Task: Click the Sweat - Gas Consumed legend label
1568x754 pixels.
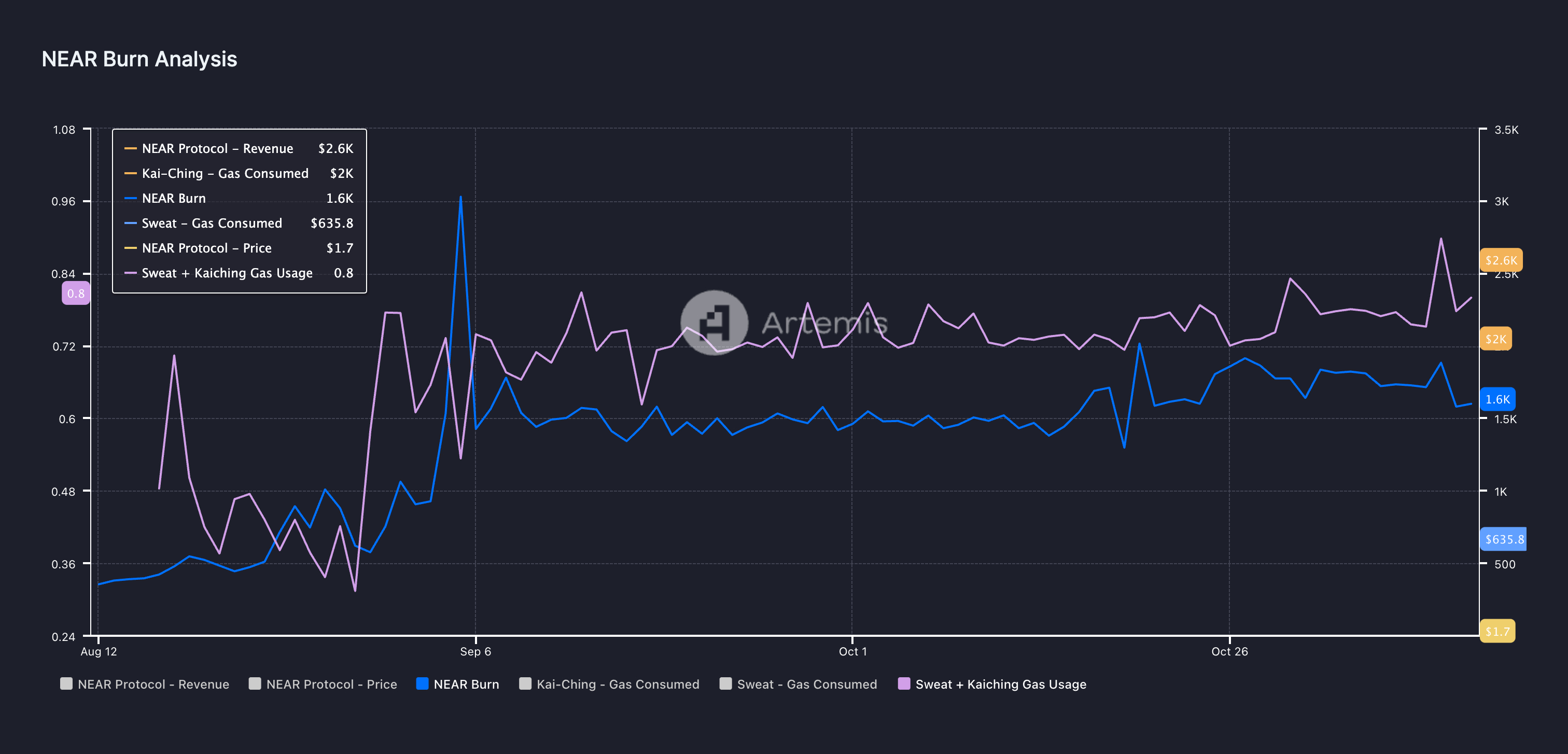Action: point(807,684)
